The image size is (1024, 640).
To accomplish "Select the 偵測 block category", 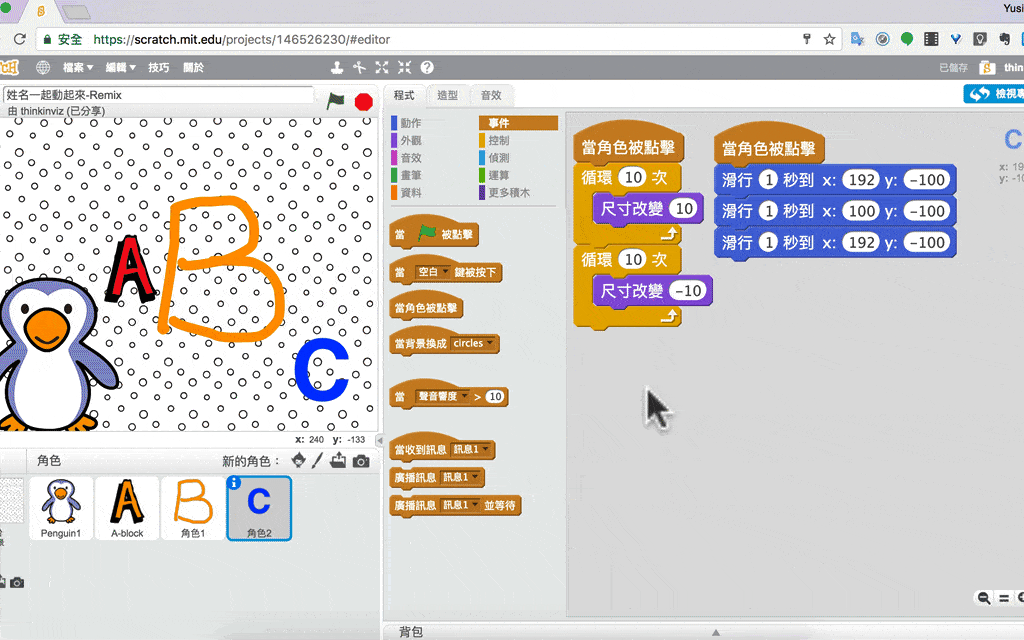I will pos(499,157).
